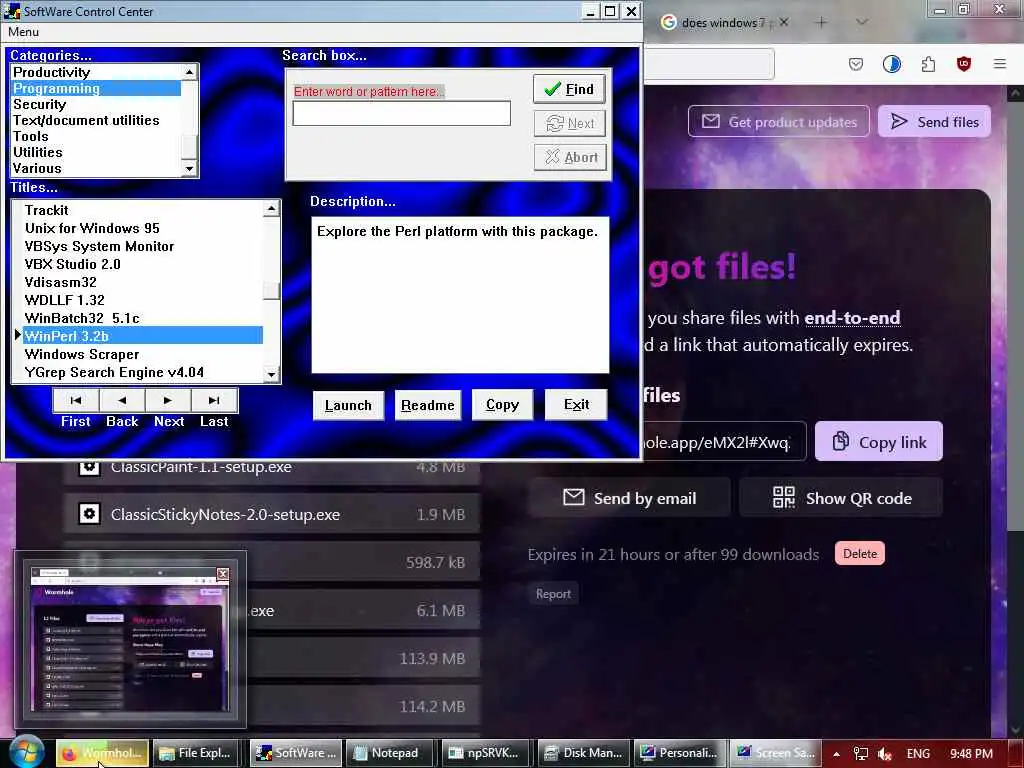The height and width of the screenshot is (768, 1024).
Task: Show hidden tray icons arrow
Action: click(x=836, y=754)
